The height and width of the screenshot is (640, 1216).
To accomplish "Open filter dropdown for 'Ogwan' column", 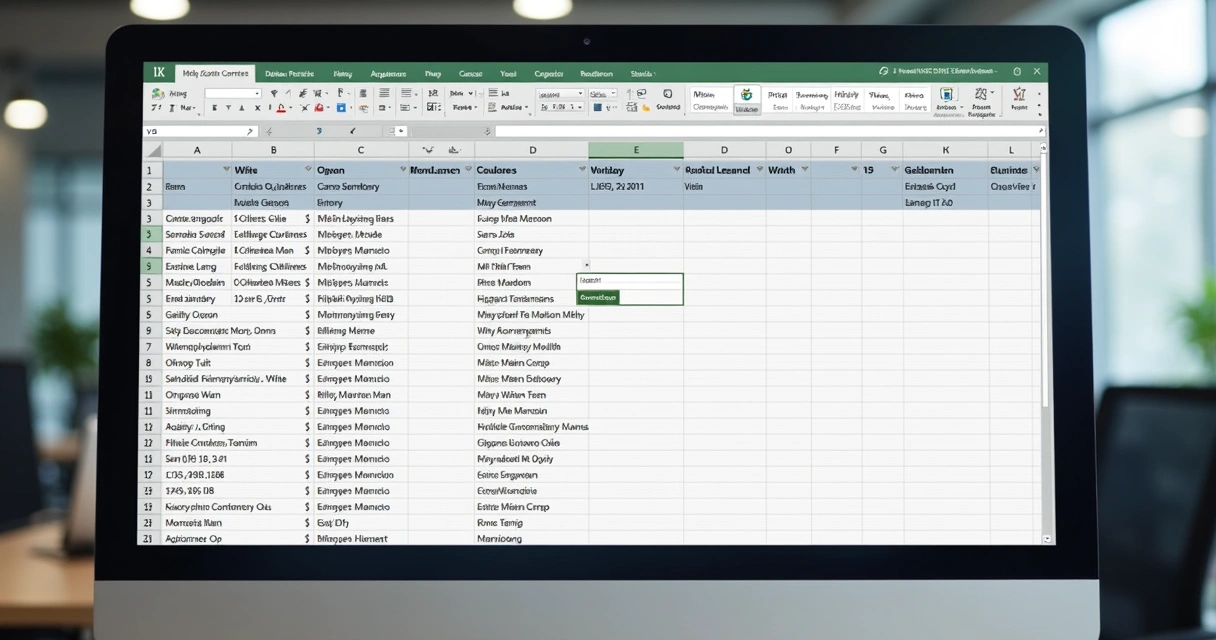I will click(x=402, y=170).
